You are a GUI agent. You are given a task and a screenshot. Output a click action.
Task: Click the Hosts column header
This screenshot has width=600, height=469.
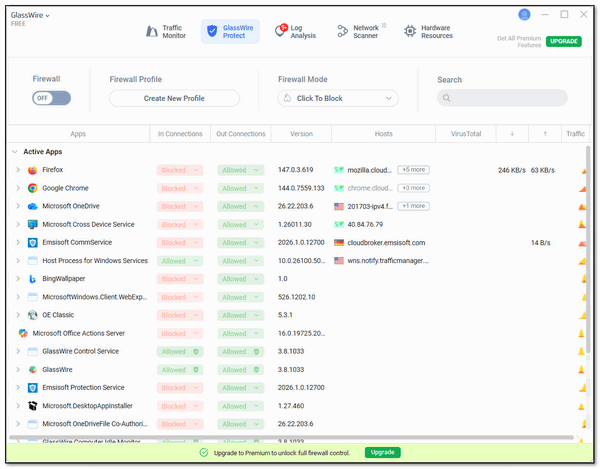383,134
